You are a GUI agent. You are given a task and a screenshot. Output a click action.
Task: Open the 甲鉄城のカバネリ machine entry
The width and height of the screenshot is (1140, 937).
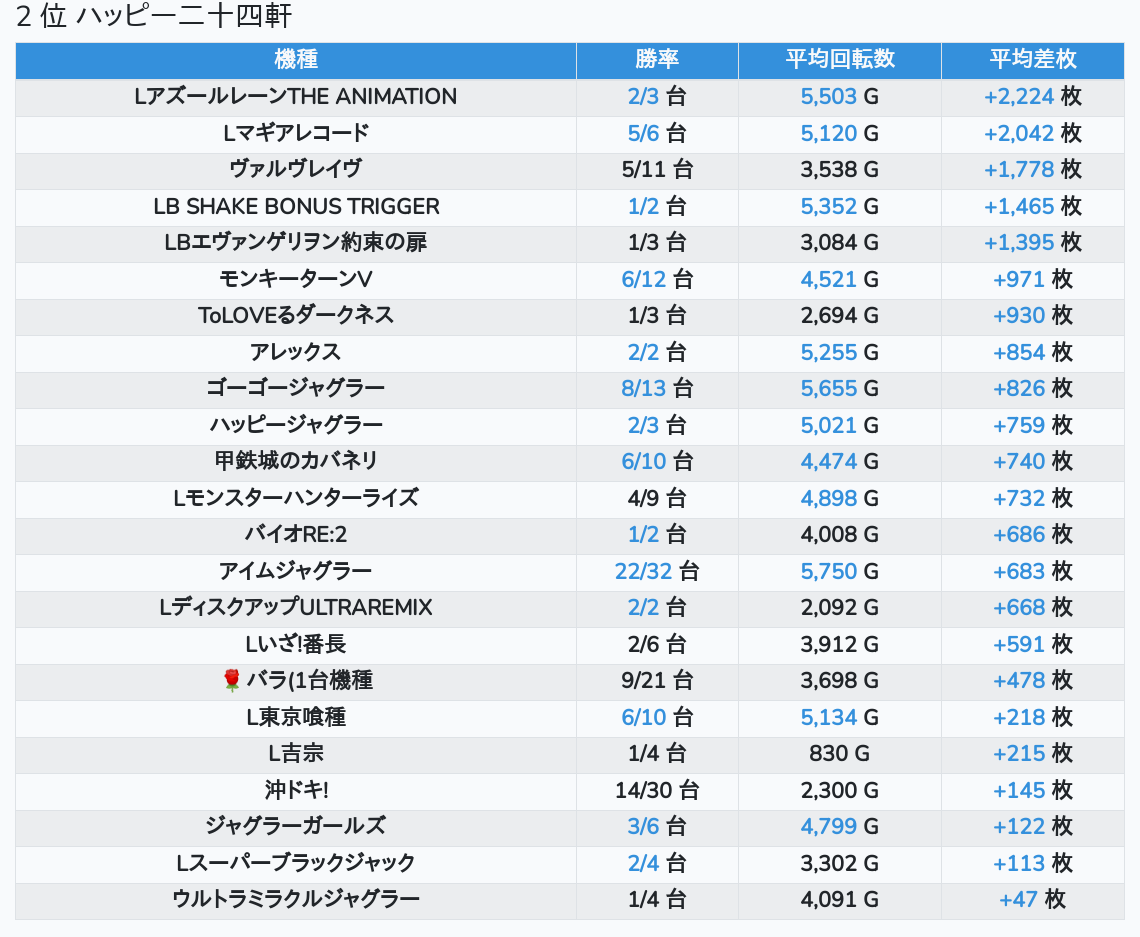coord(296,461)
